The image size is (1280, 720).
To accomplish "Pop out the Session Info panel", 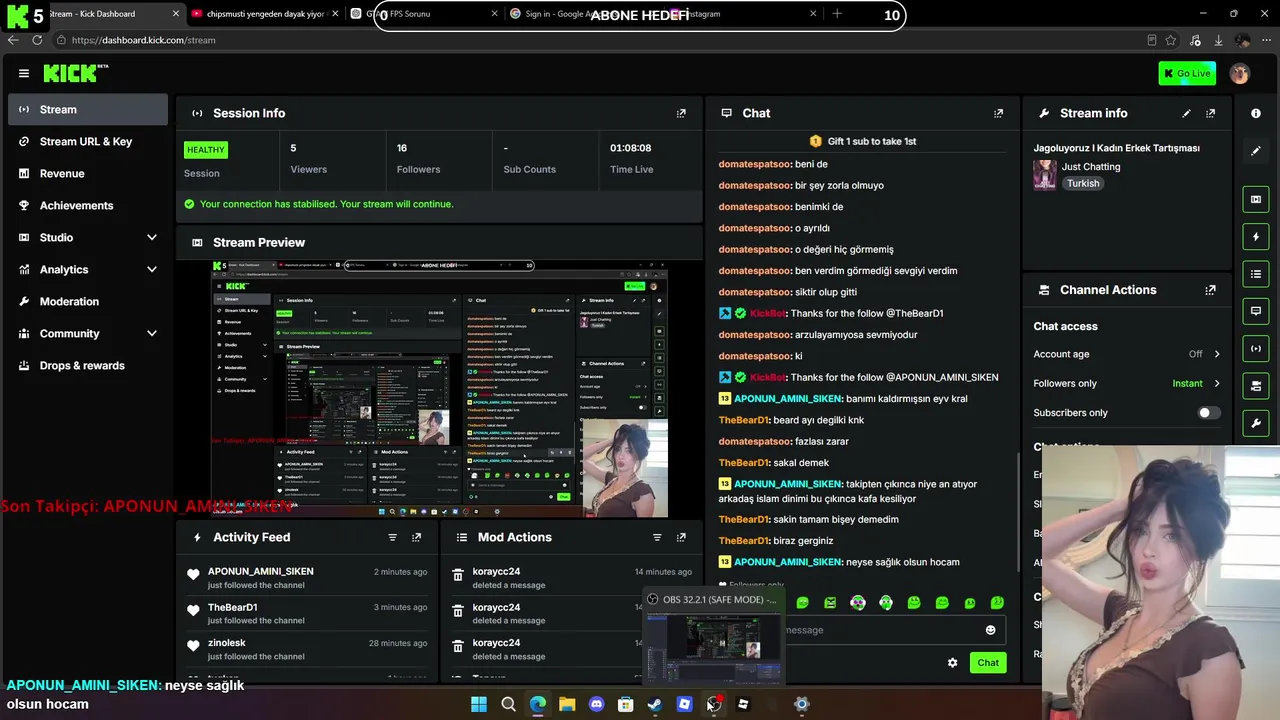I will tap(681, 113).
